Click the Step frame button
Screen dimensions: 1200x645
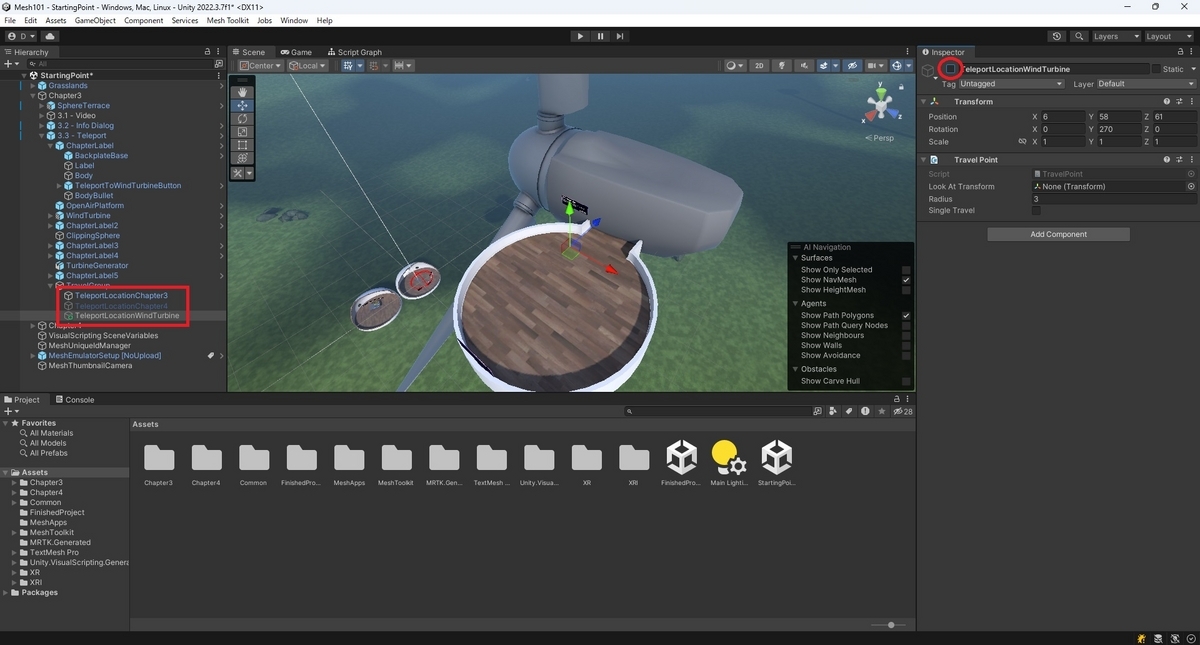click(620, 36)
